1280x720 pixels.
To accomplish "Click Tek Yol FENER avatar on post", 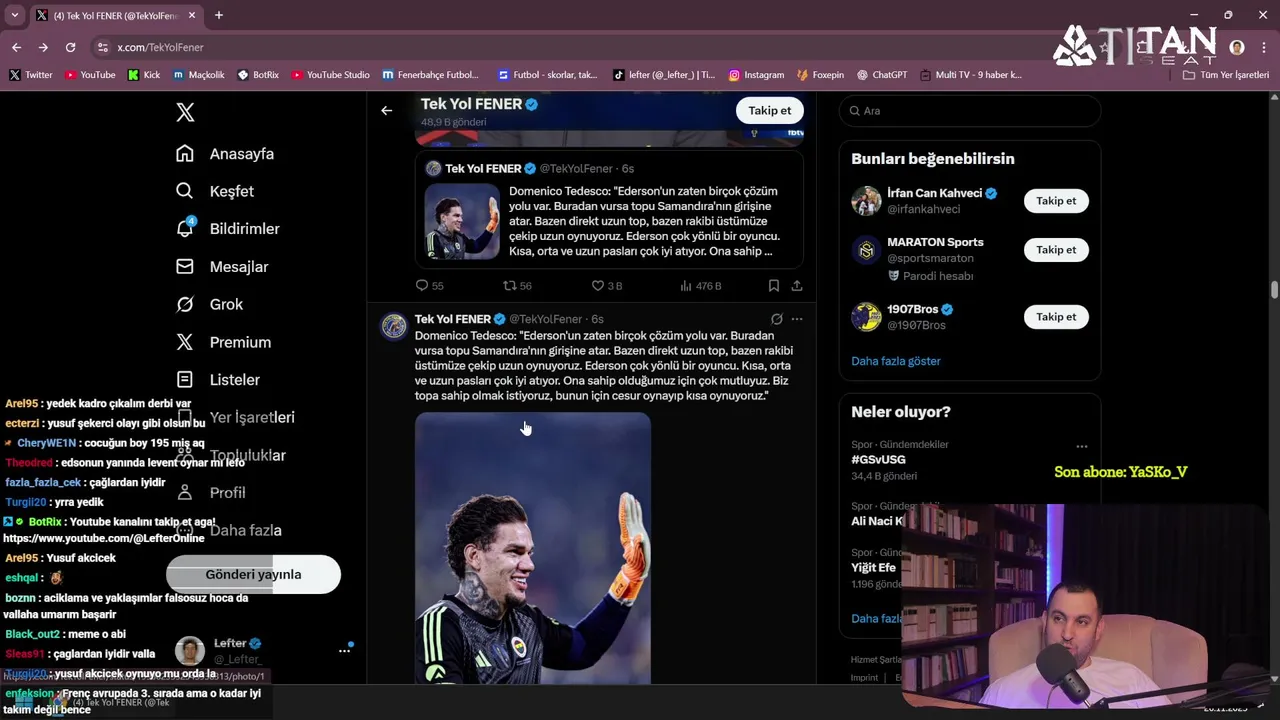I will [394, 326].
